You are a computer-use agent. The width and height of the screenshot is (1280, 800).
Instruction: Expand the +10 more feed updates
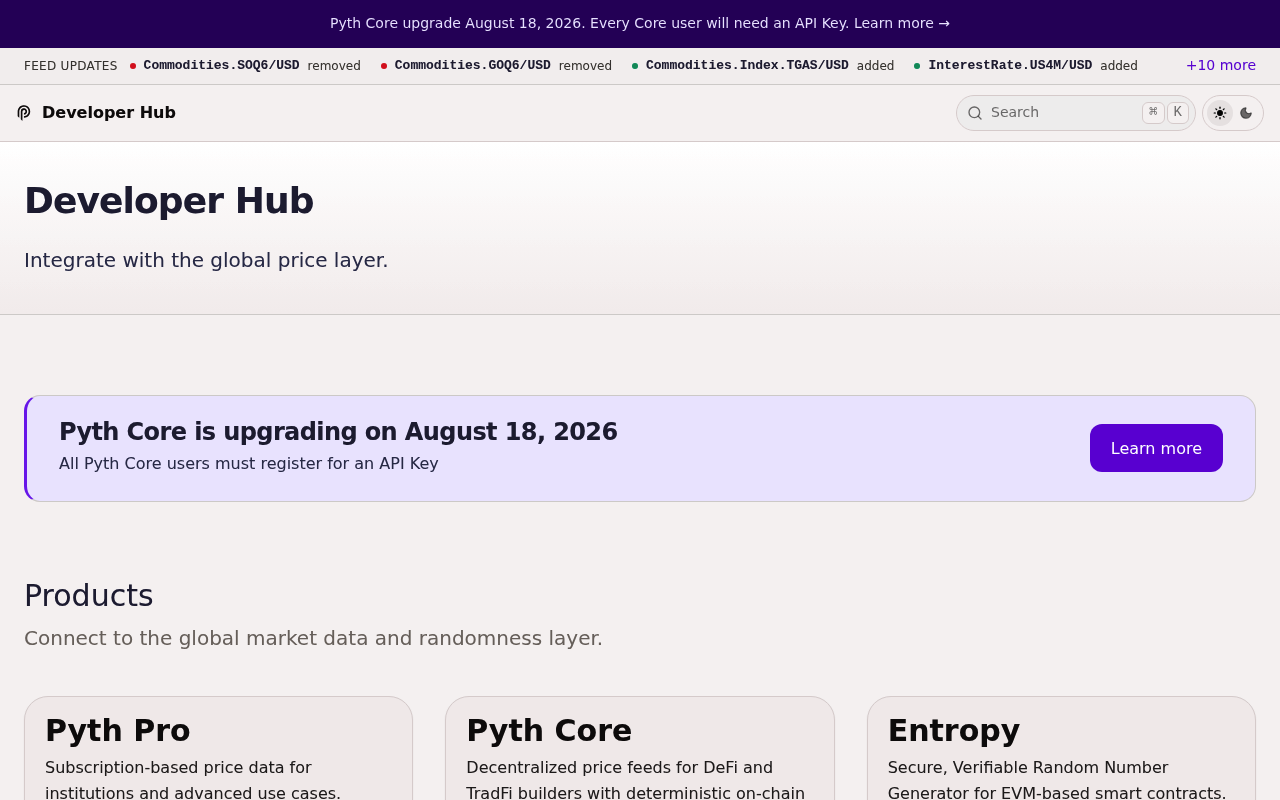click(1221, 65)
